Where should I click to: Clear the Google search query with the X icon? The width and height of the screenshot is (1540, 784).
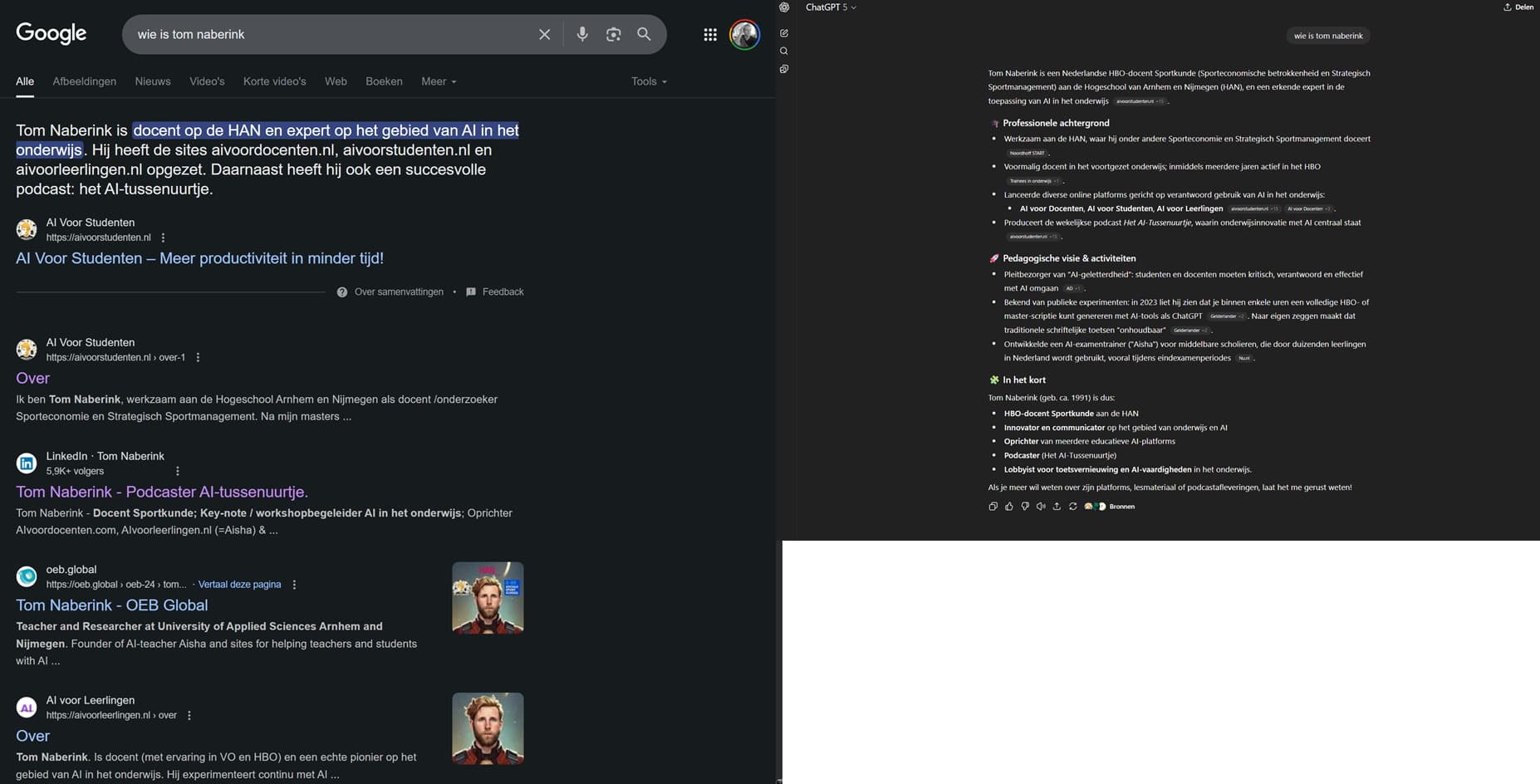pos(544,34)
